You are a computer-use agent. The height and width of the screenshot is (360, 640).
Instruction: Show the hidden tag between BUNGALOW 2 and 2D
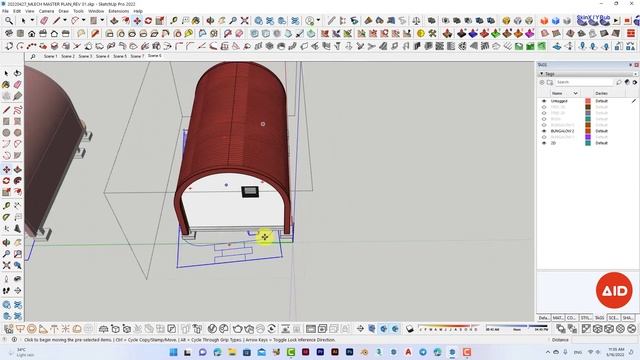(x=544, y=137)
